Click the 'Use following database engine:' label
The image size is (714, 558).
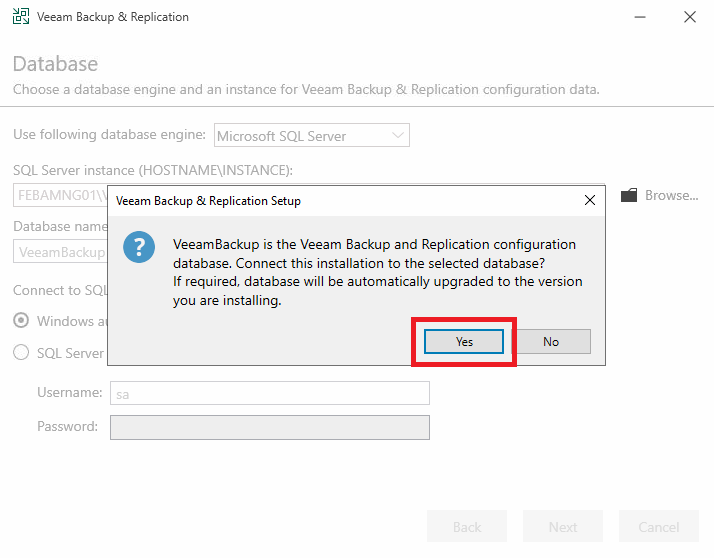[x=109, y=134]
